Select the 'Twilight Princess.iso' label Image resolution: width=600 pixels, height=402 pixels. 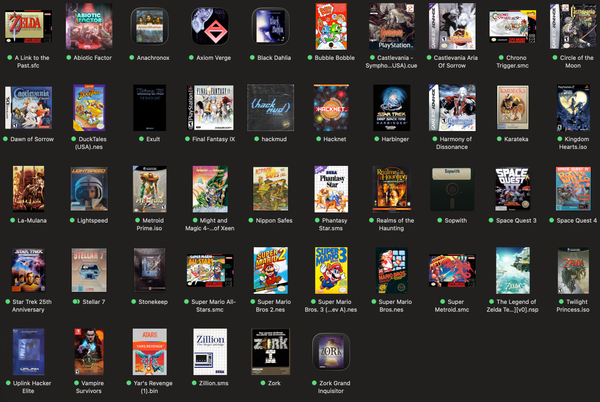point(573,306)
